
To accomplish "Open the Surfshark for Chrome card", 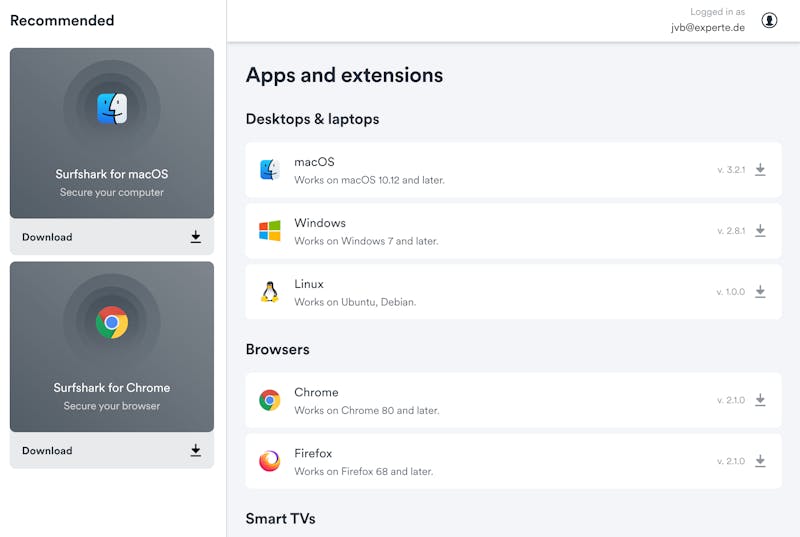I will pyautogui.click(x=112, y=347).
